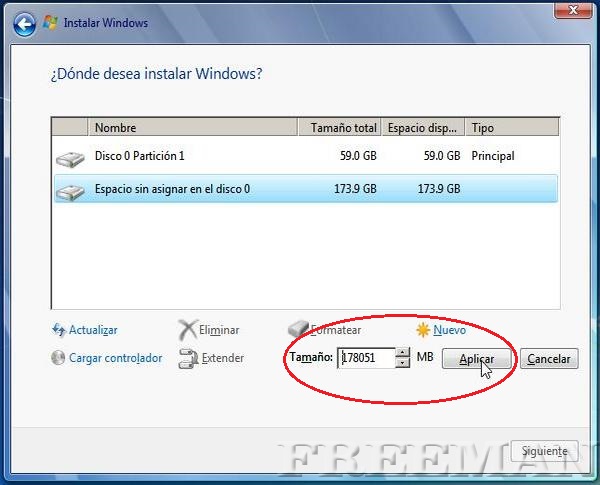Click the Nuevo link
Viewport: 600px width, 485px height.
tap(450, 330)
